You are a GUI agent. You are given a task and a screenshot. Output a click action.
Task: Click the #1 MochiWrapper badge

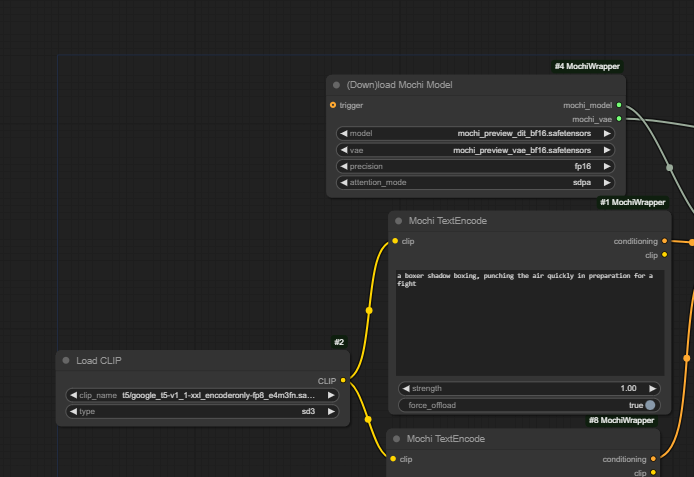[632, 202]
